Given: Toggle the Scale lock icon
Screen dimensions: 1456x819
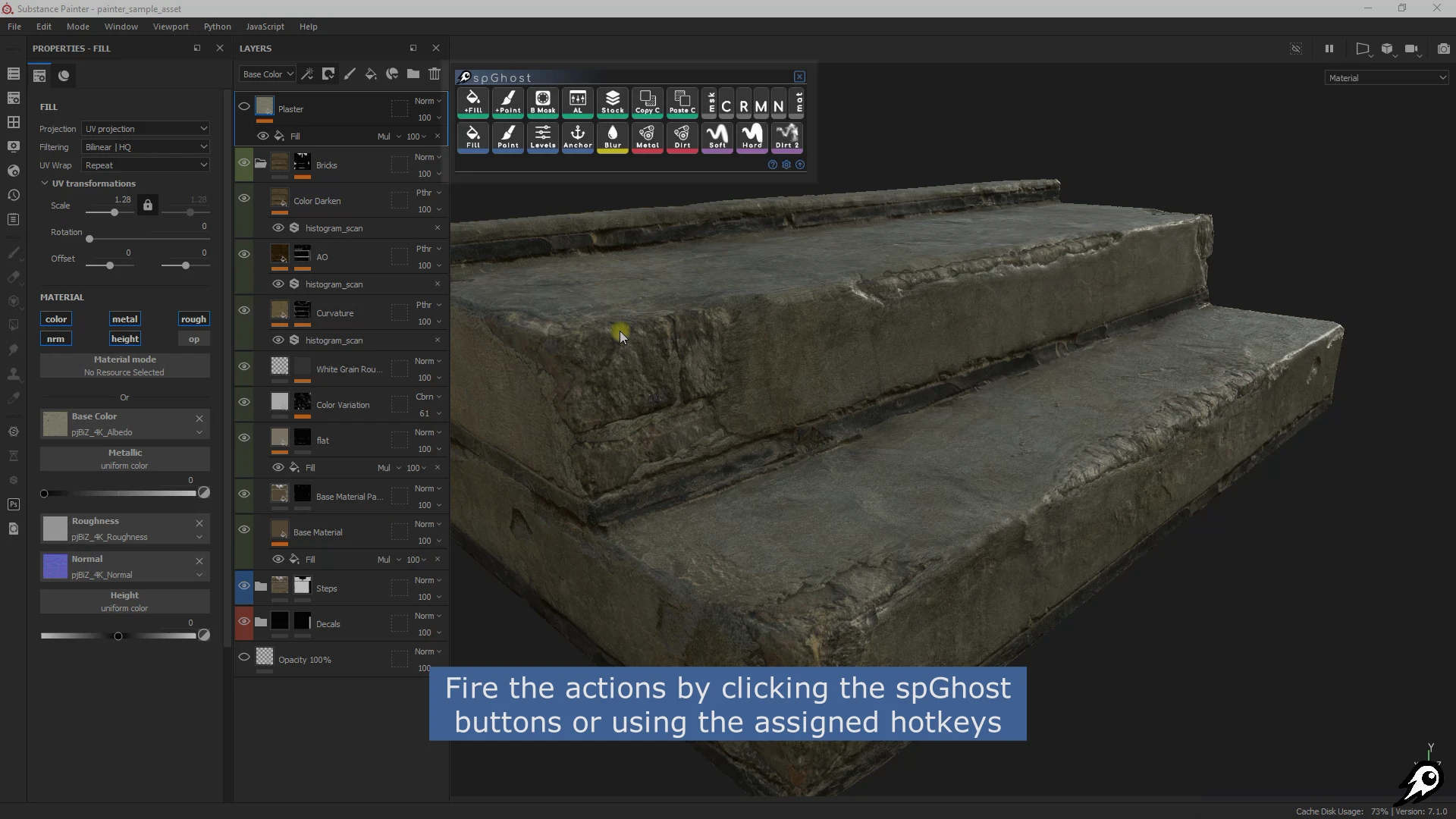Looking at the screenshot, I should click(x=148, y=206).
